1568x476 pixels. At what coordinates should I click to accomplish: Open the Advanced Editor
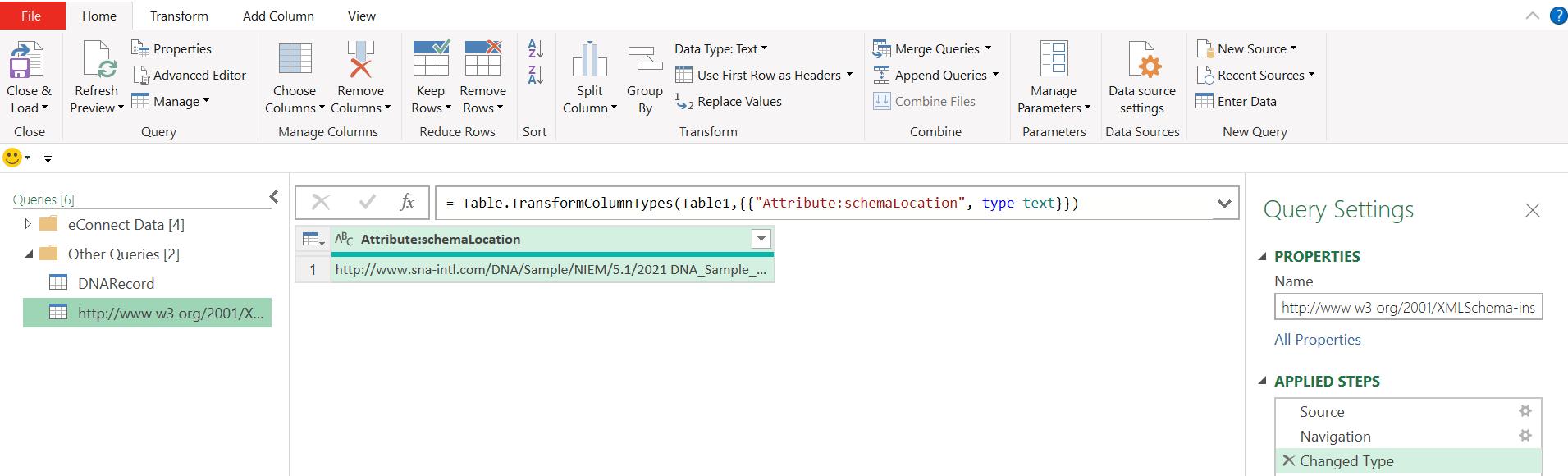(190, 75)
